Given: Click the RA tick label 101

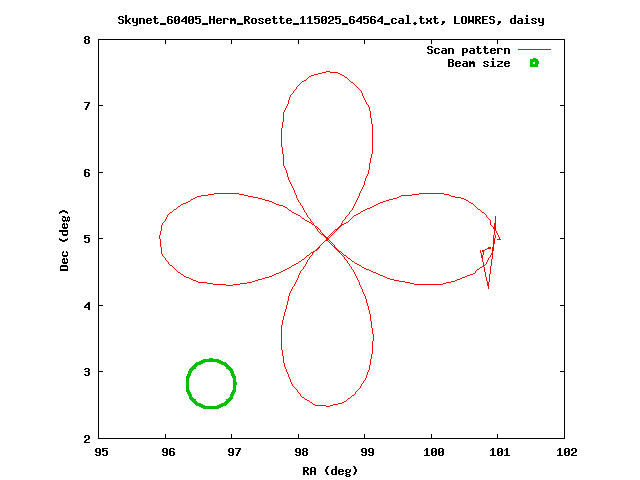Looking at the screenshot, I should (x=500, y=452).
